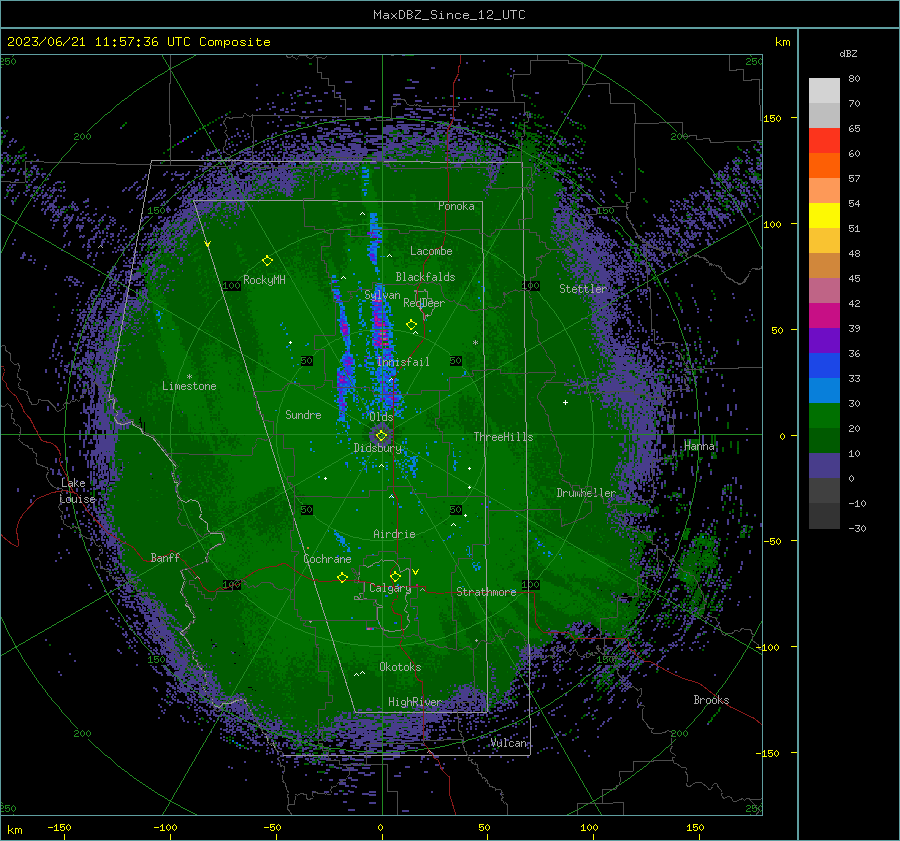The height and width of the screenshot is (841, 900).
Task: Click the 2023/06/21 11:57:36 UTC Composite timestamp
Action: [x=139, y=42]
